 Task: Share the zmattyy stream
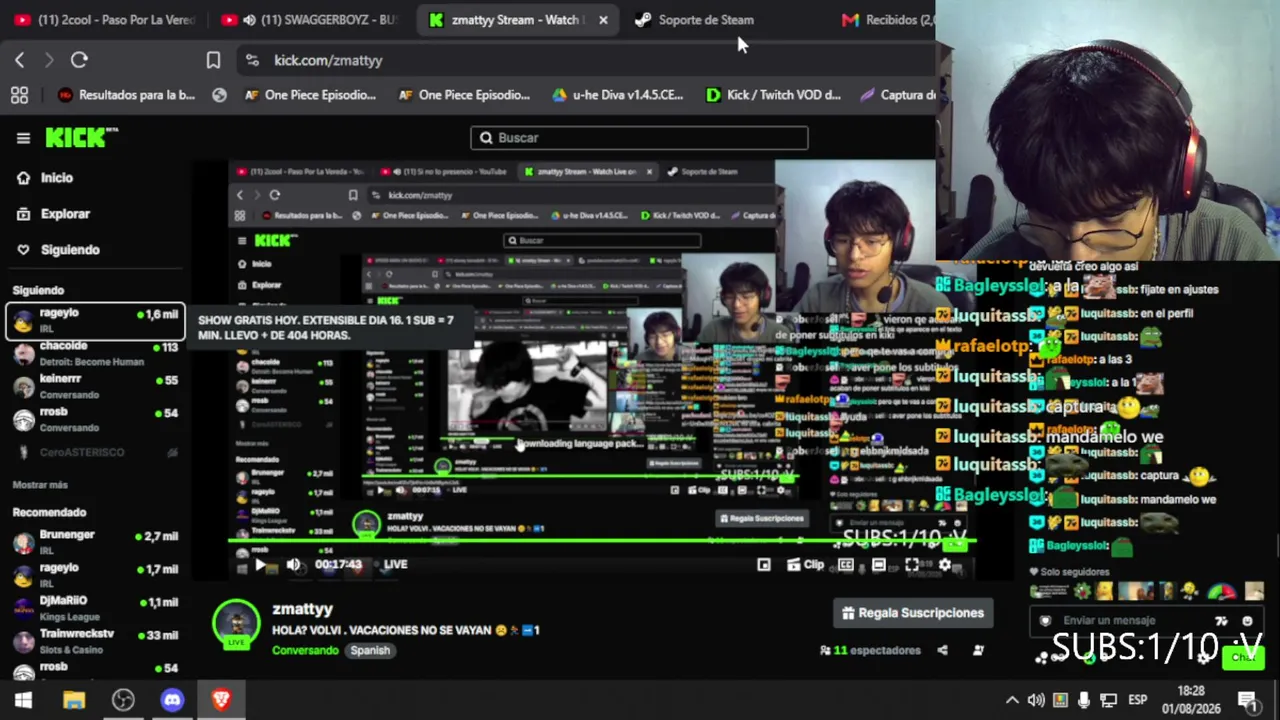point(942,650)
